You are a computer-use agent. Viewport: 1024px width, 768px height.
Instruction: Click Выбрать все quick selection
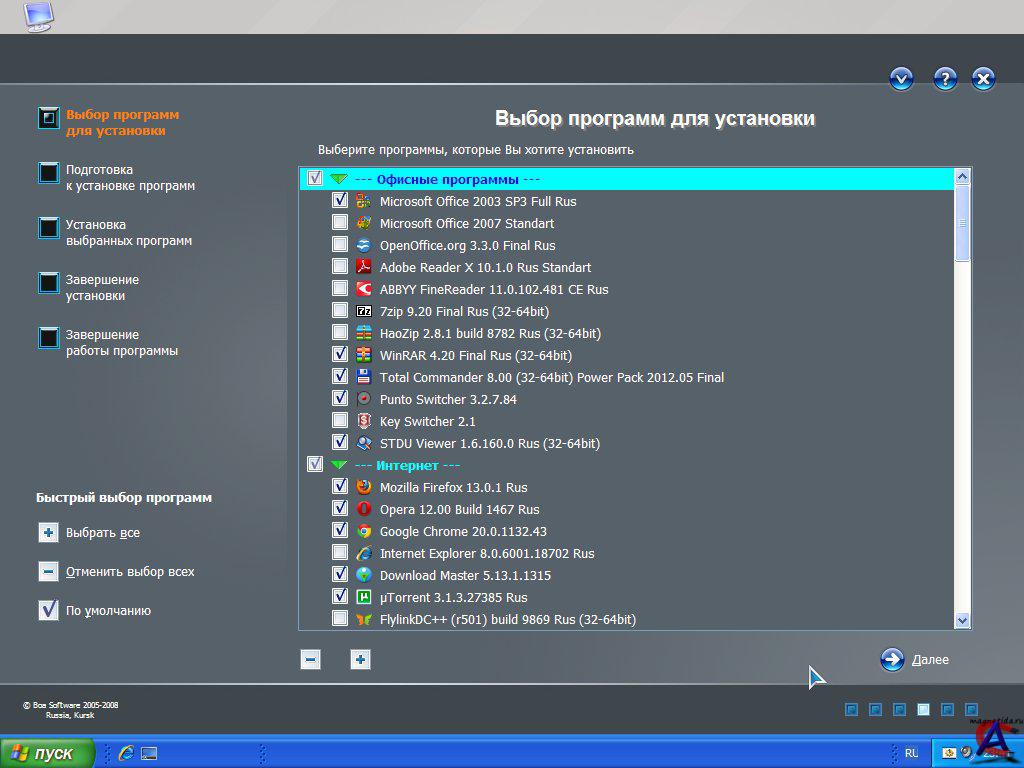pos(102,533)
